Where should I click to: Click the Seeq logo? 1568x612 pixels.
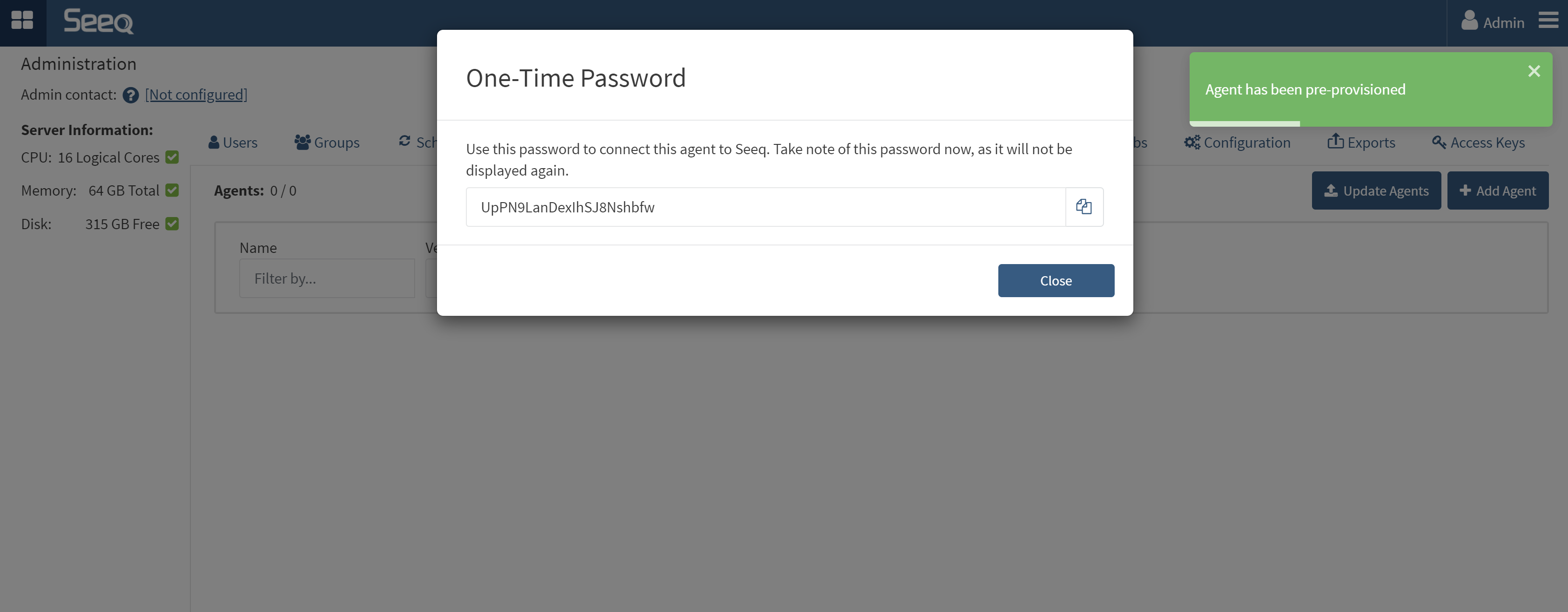(x=99, y=21)
